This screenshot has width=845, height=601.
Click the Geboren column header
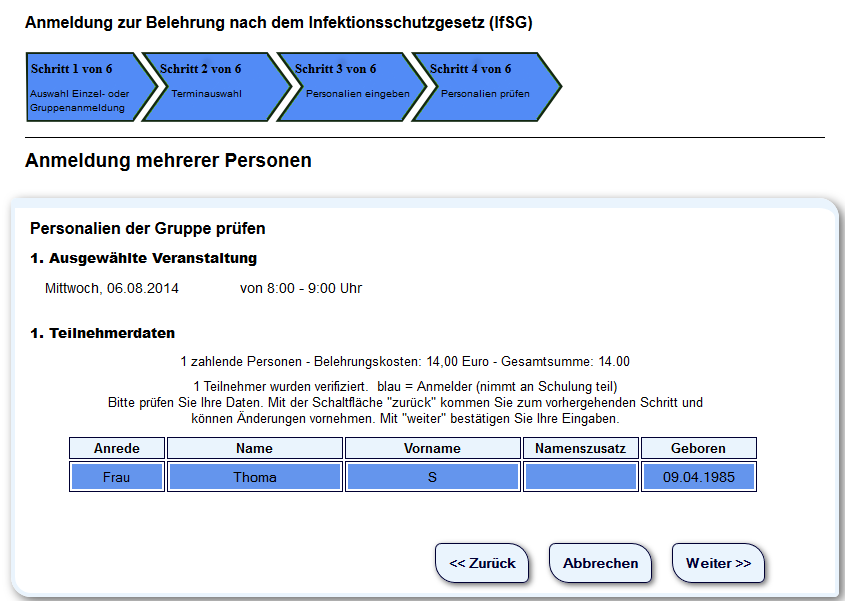pyautogui.click(x=698, y=448)
